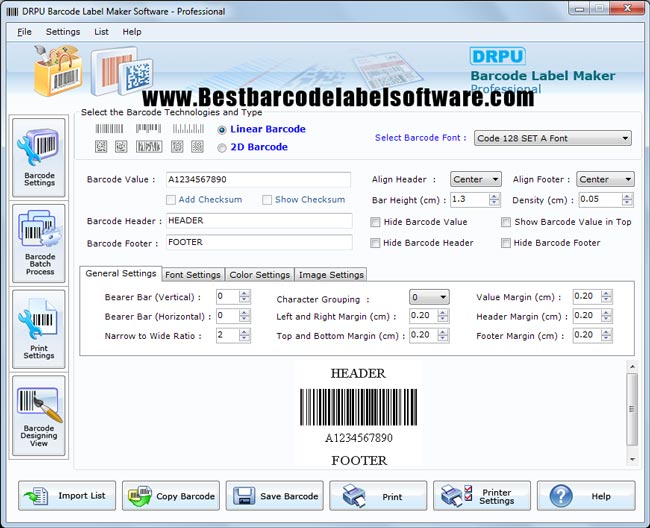This screenshot has width=650, height=528.
Task: Click the barcode label cards banner icon
Action: click(122, 71)
